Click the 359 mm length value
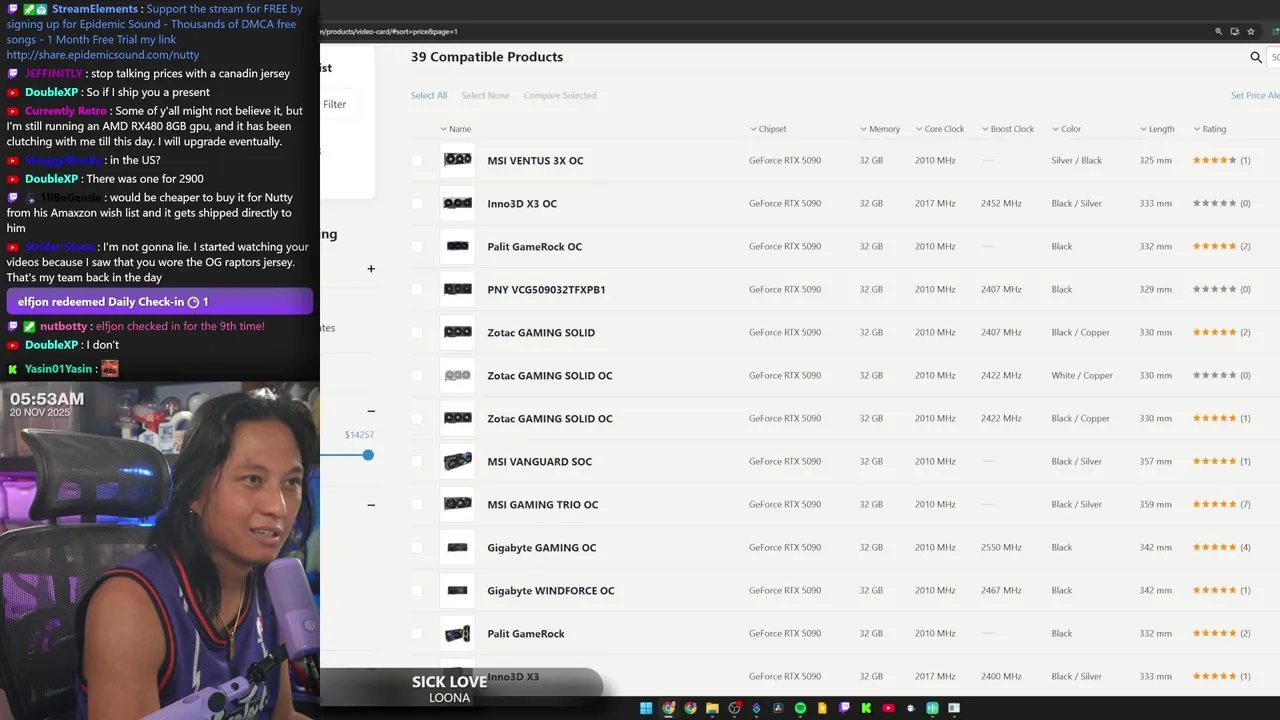This screenshot has height=720, width=1280. pyautogui.click(x=1155, y=504)
